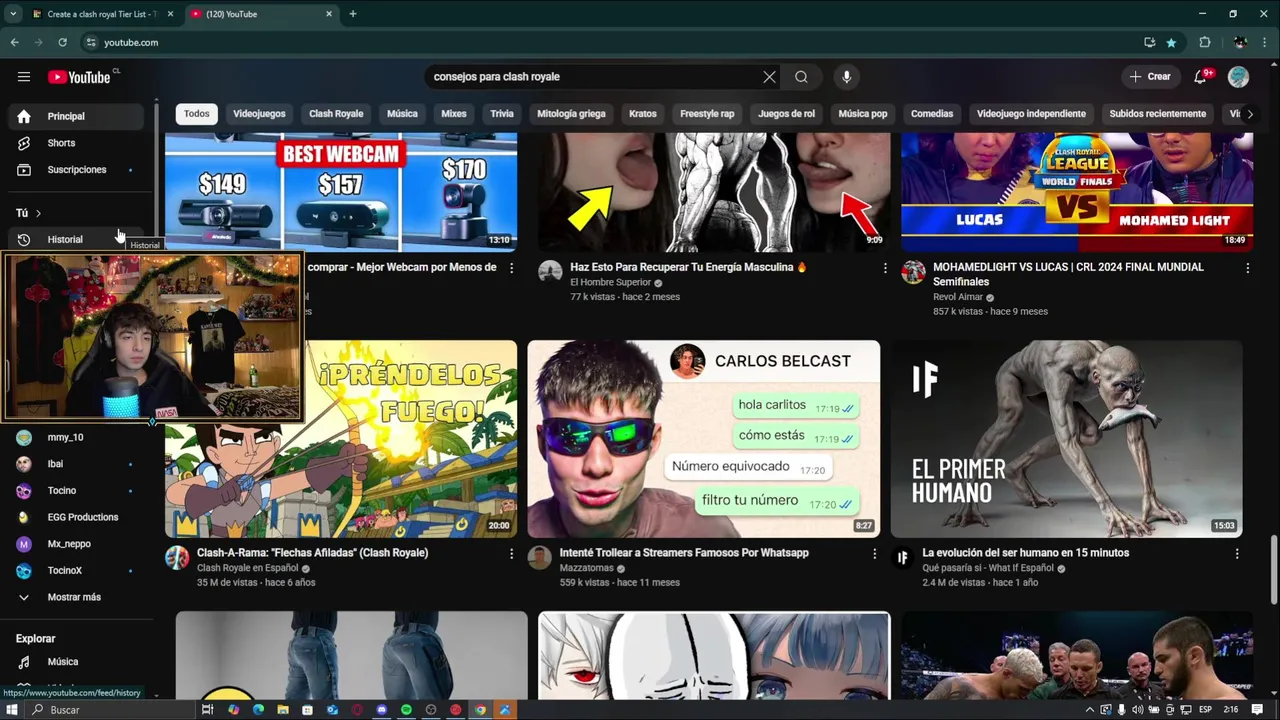Click the Crear button

(x=1149, y=77)
